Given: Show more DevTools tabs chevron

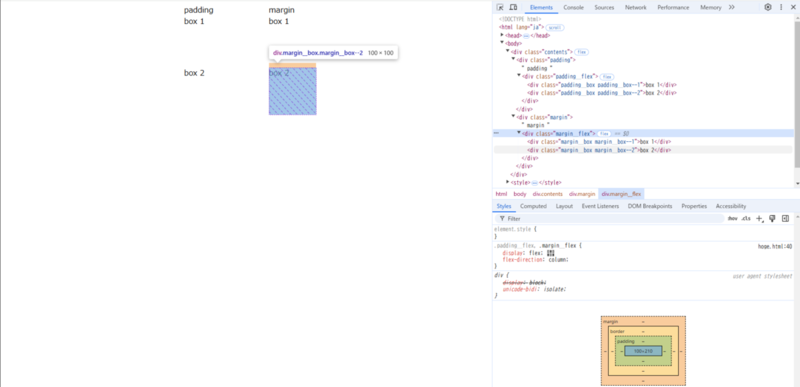Looking at the screenshot, I should 732,7.
